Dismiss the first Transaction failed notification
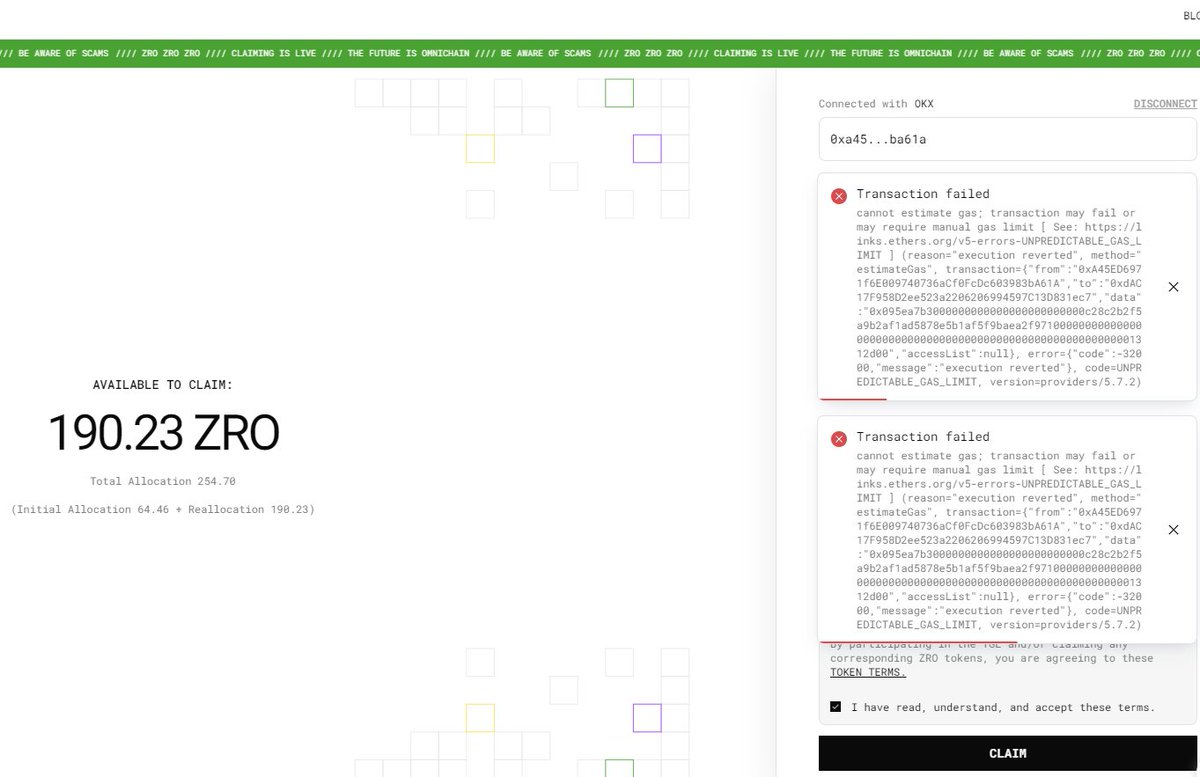Screen dimensions: 1200x777 [x=1174, y=287]
